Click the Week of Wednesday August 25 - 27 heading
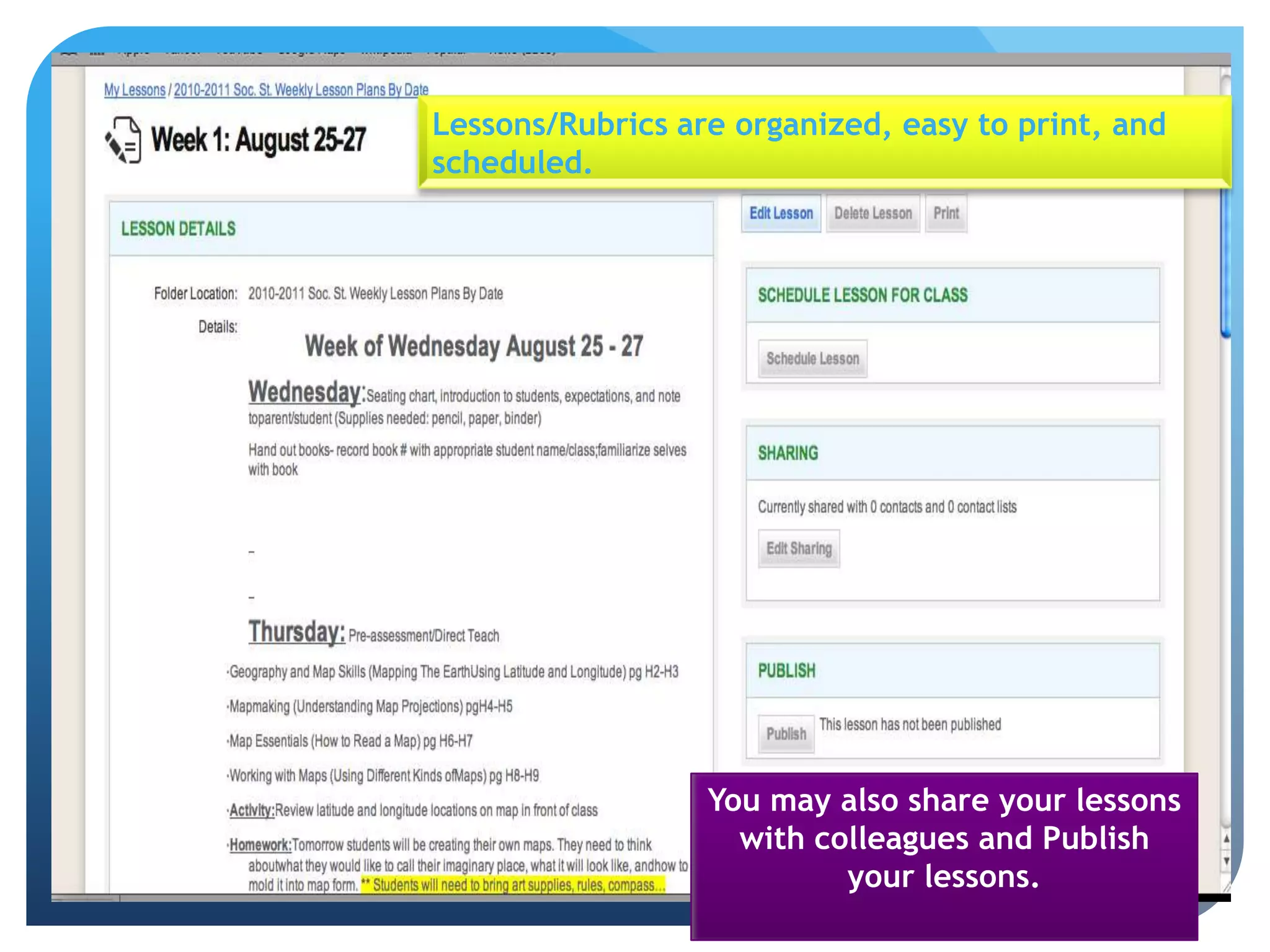This screenshot has width=1270, height=952. [474, 346]
